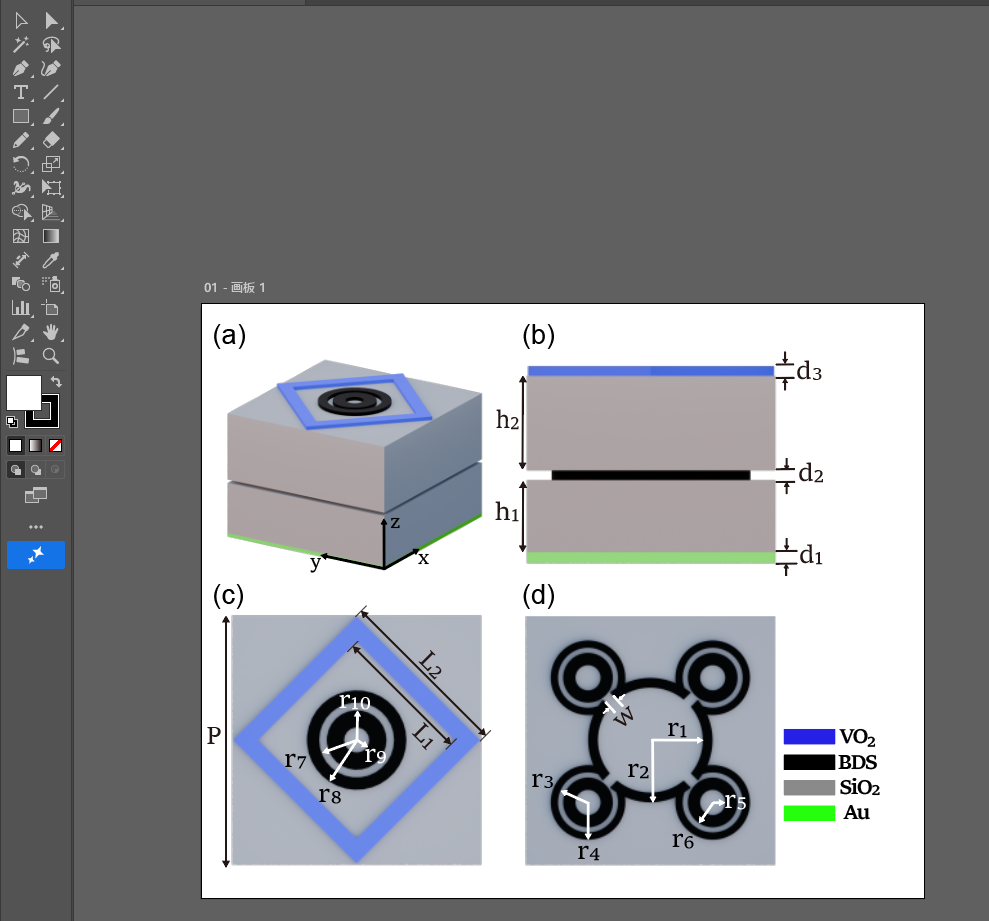This screenshot has height=921, width=989.
Task: Click the white Fill color box
Action: click(23, 392)
